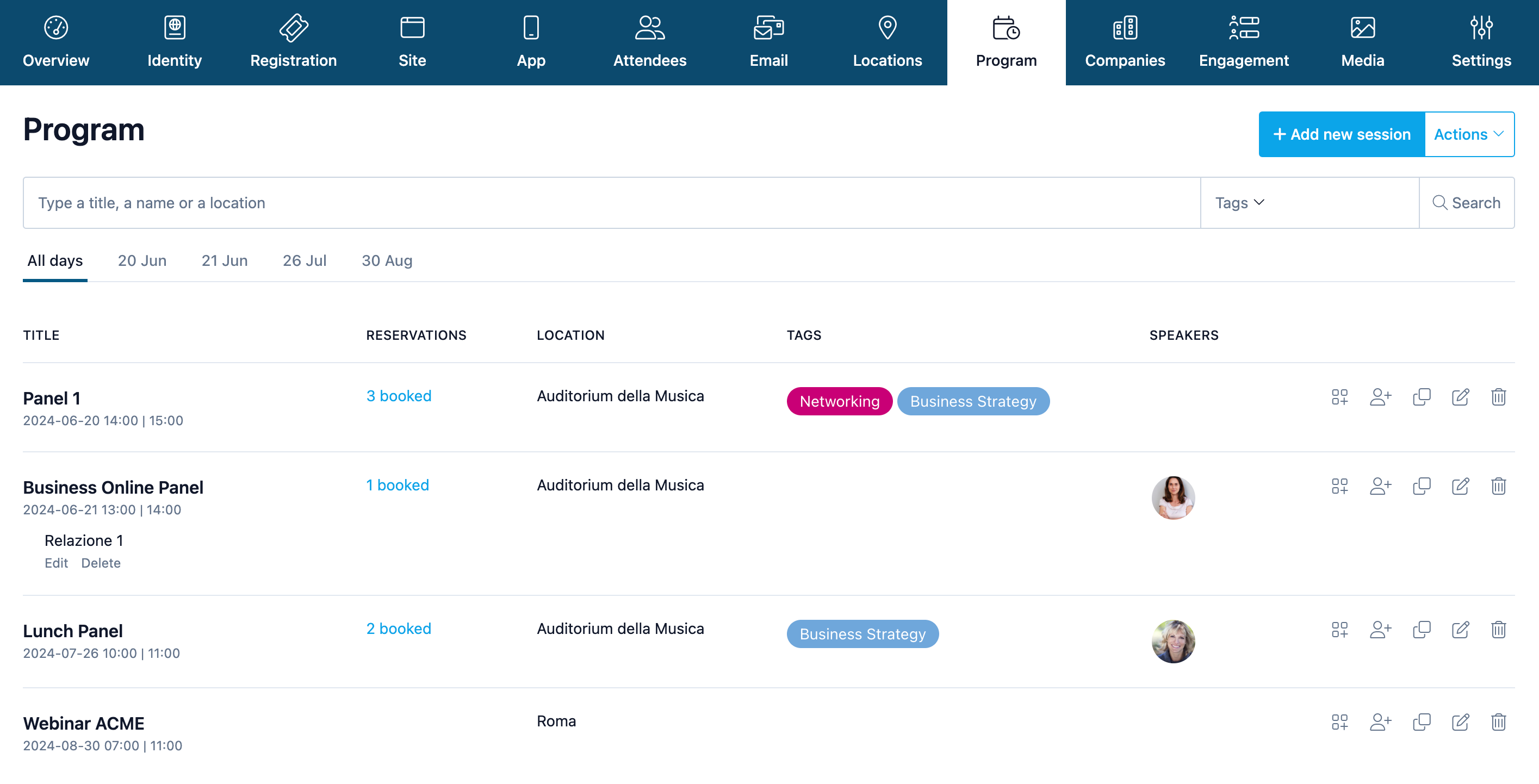Duplicate the Lunch Panel session
Image resolution: width=1539 pixels, height=784 pixels.
[1422, 630]
